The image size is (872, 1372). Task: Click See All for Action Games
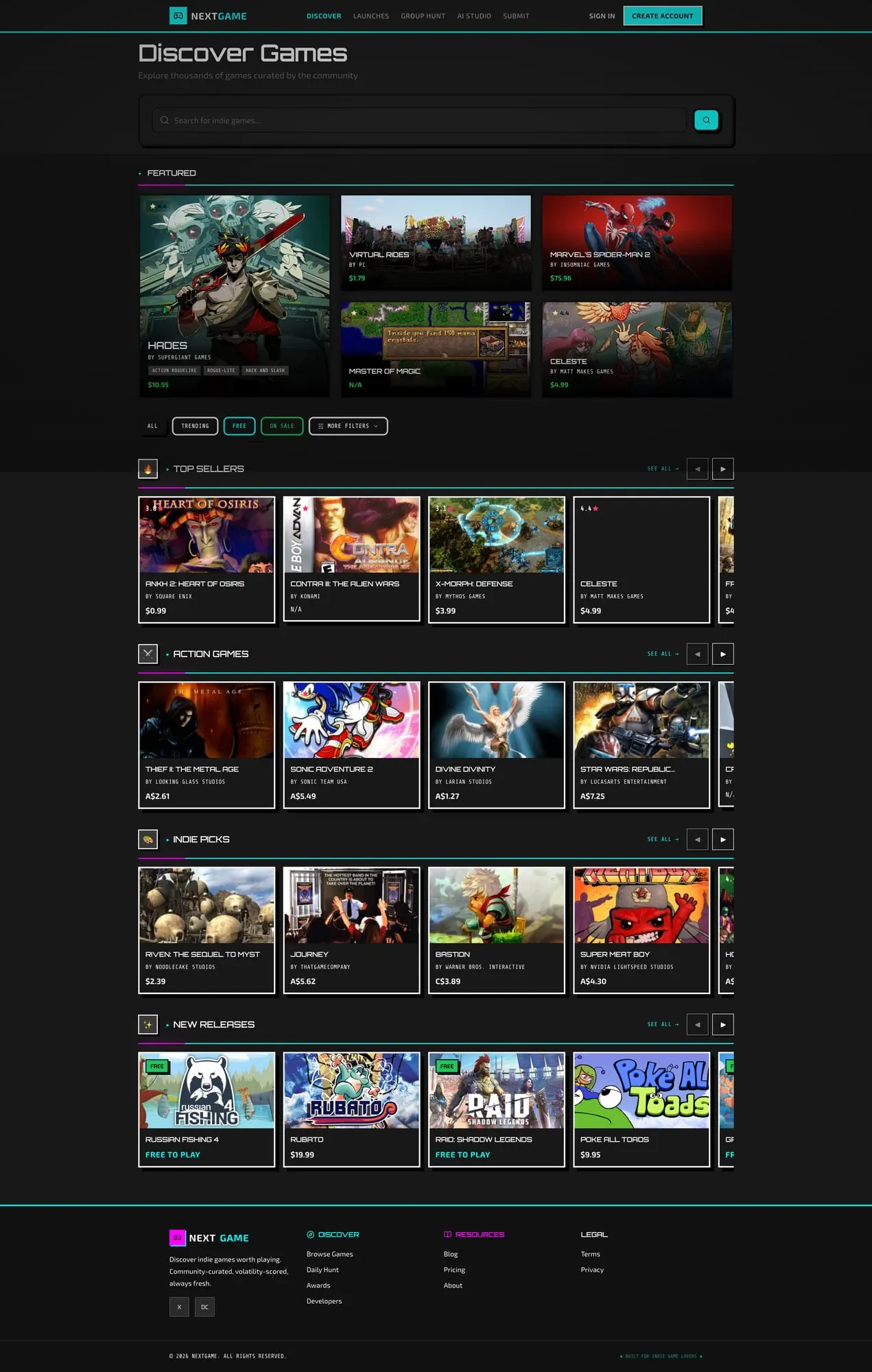pos(663,654)
